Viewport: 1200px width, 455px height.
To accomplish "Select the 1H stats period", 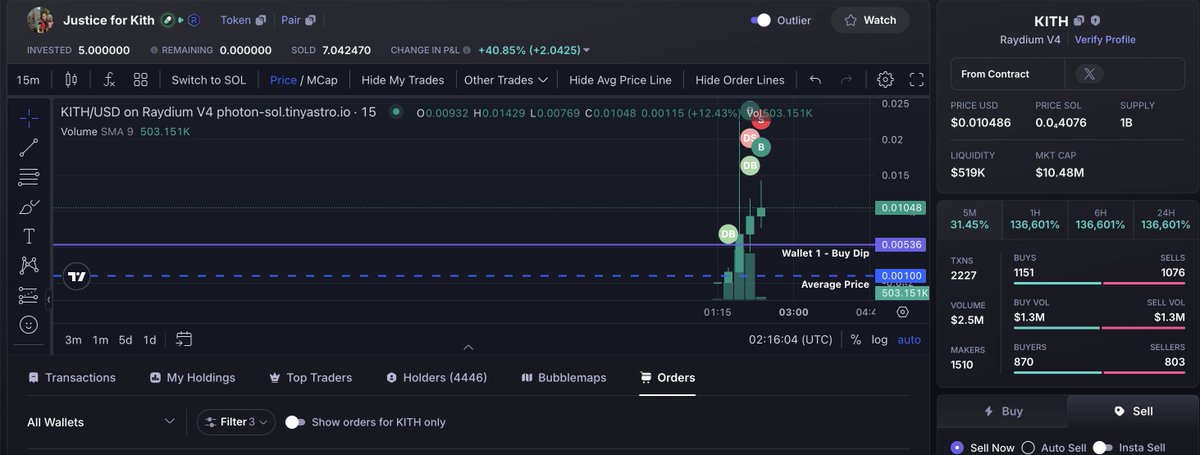I will point(1036,218).
